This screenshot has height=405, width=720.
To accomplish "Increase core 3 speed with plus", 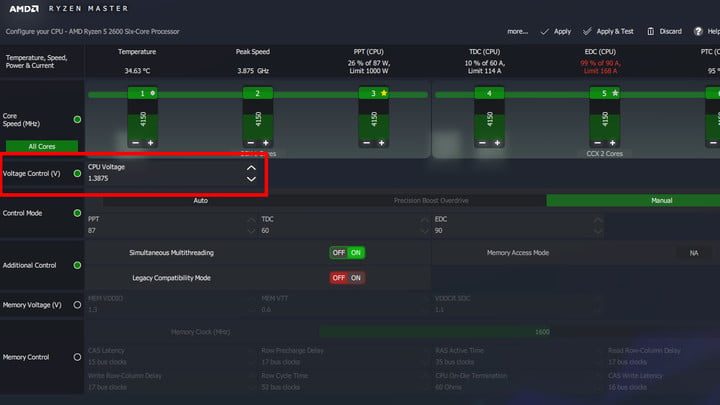I will click(382, 143).
